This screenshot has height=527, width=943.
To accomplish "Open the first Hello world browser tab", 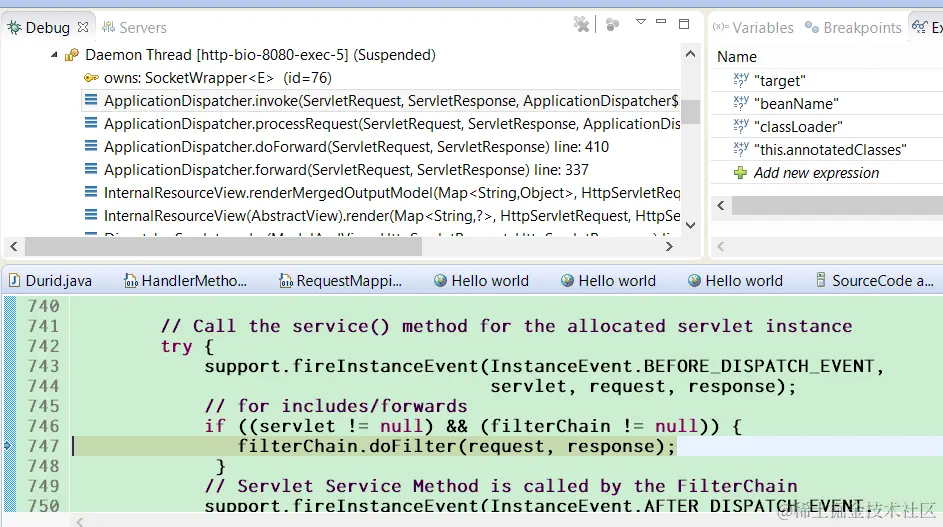I will [x=481, y=281].
